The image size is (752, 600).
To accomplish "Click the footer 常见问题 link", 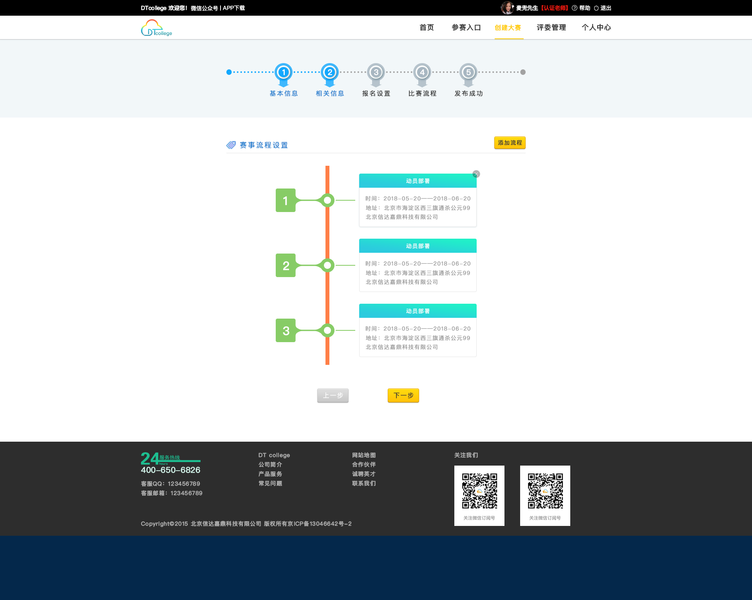I will [270, 483].
